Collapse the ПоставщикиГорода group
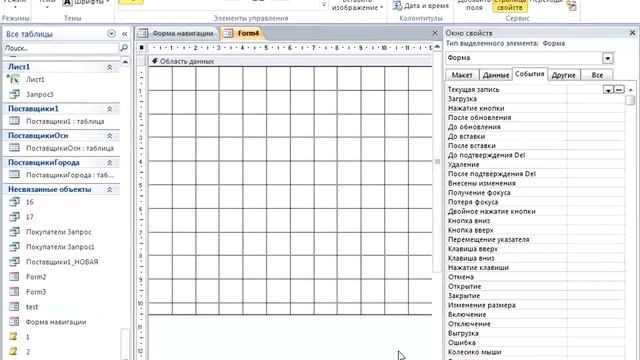This screenshot has height=360, width=640. (x=109, y=162)
